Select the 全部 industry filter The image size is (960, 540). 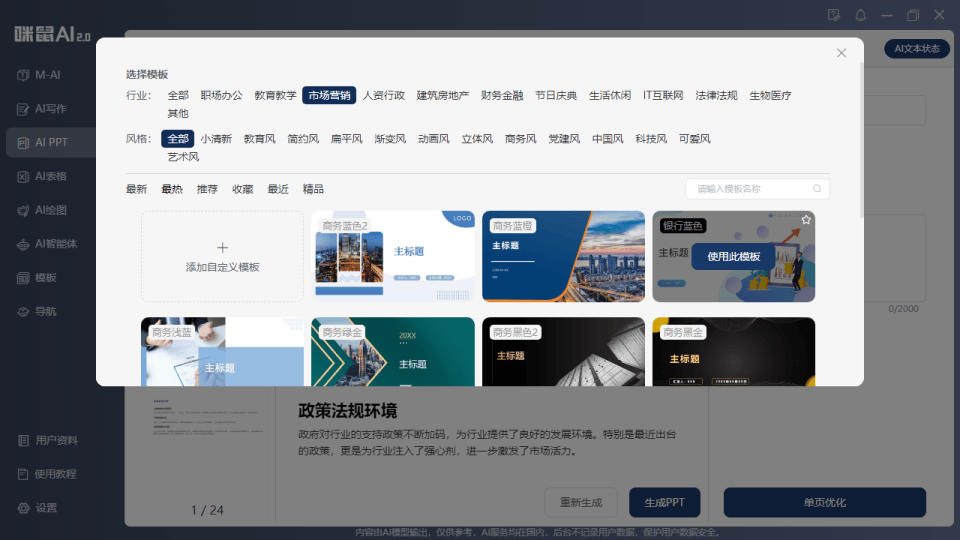(178, 96)
